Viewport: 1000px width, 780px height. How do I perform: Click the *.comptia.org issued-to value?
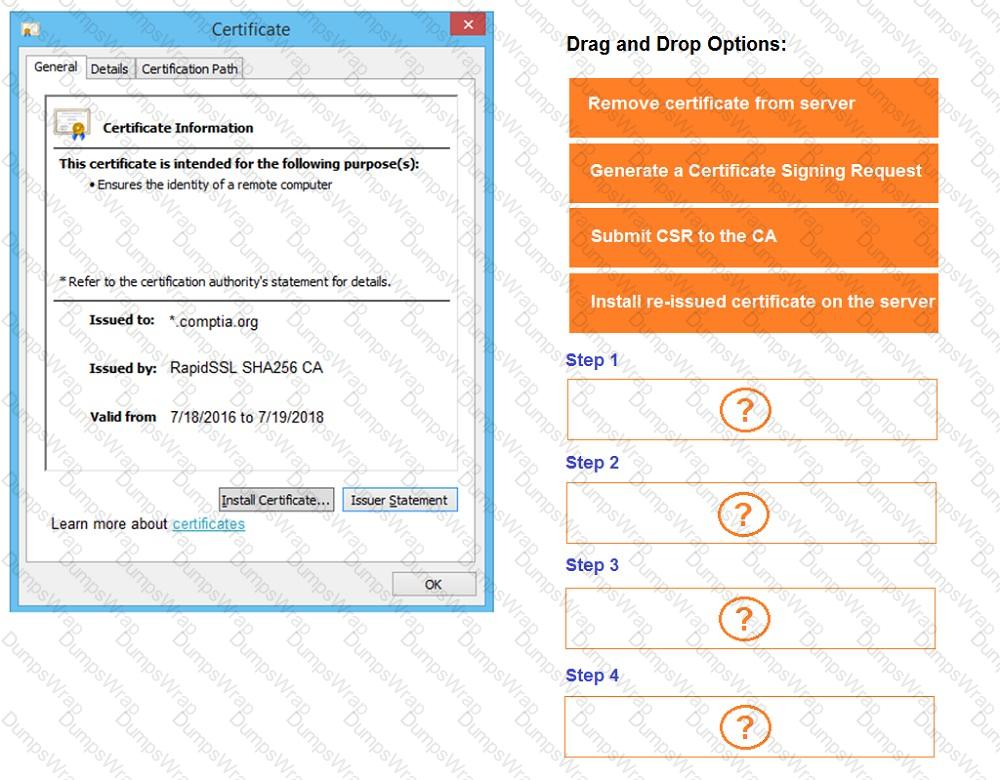click(214, 321)
